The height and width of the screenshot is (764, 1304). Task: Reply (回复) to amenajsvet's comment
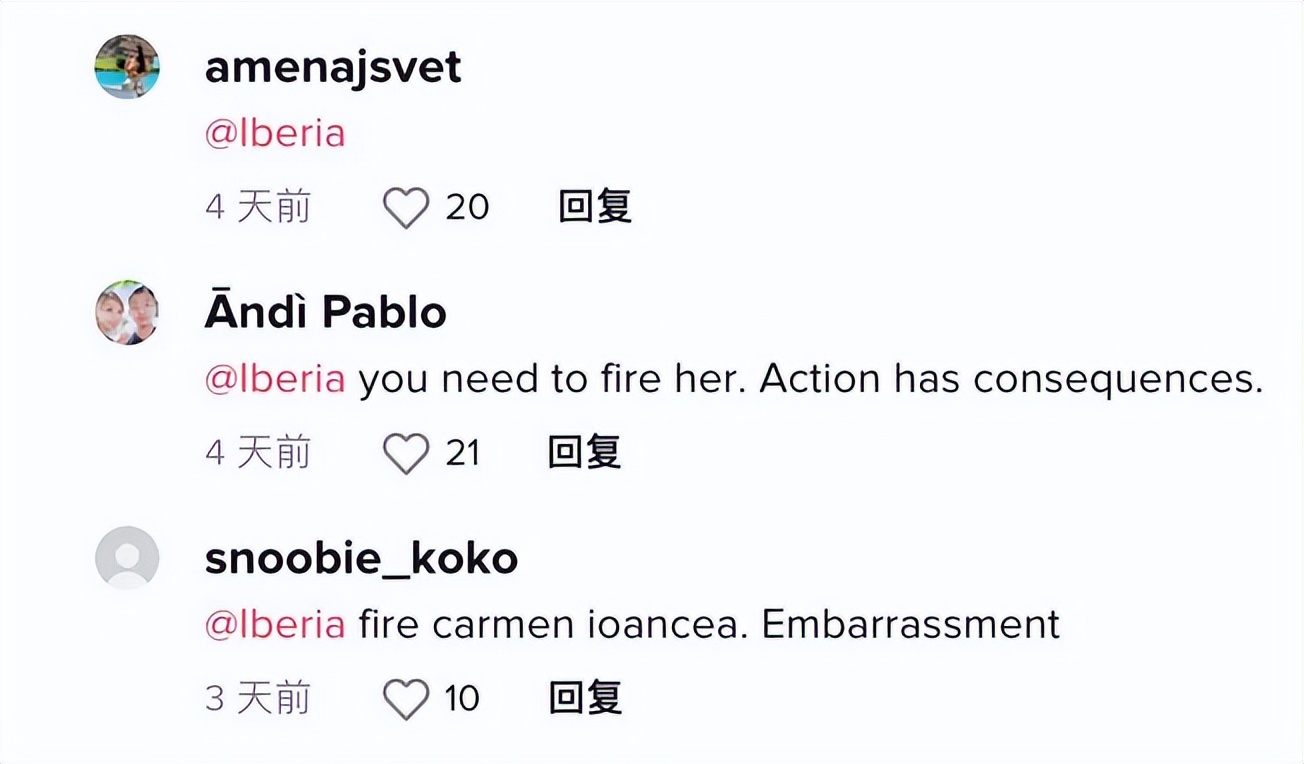tap(594, 207)
